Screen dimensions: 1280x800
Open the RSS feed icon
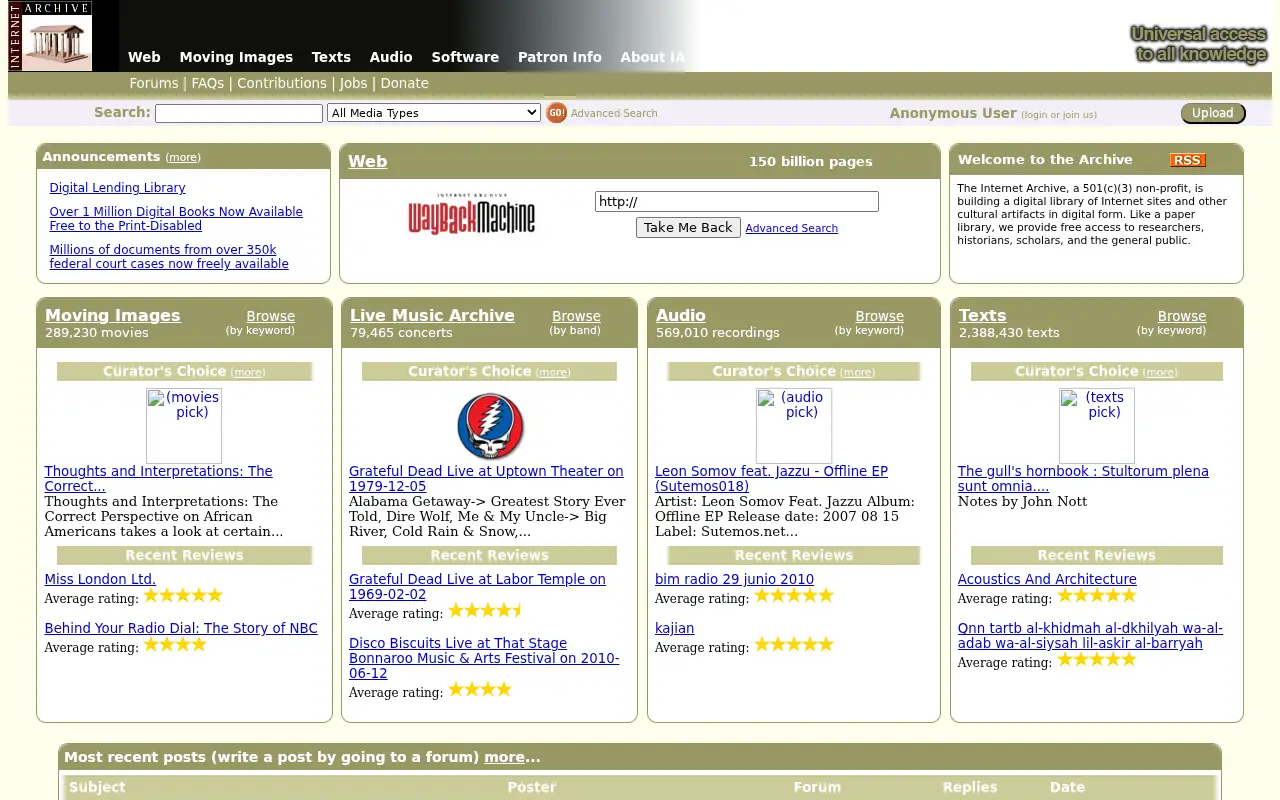click(1187, 160)
